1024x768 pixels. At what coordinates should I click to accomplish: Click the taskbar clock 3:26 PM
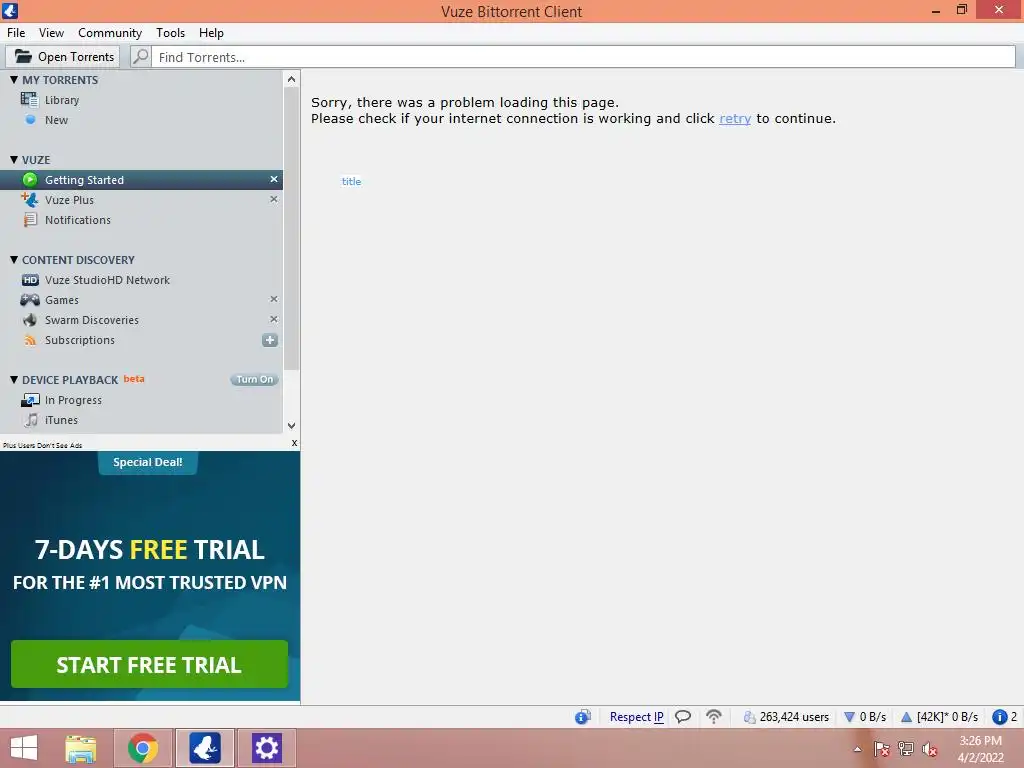click(980, 741)
